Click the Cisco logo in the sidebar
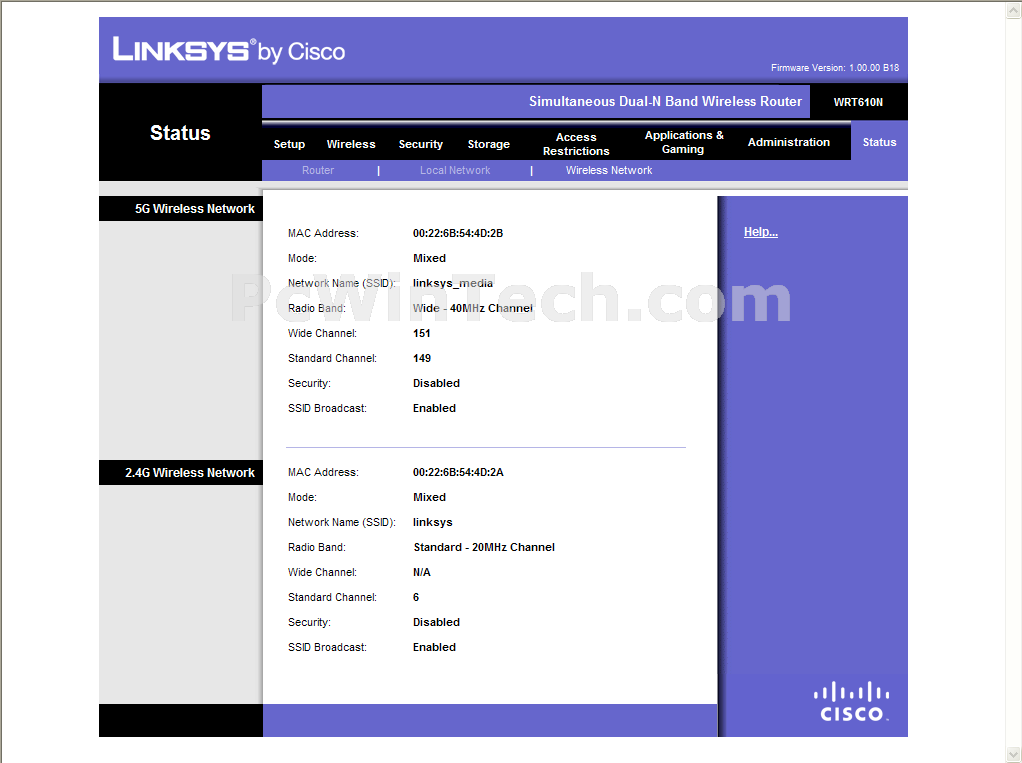 click(851, 702)
